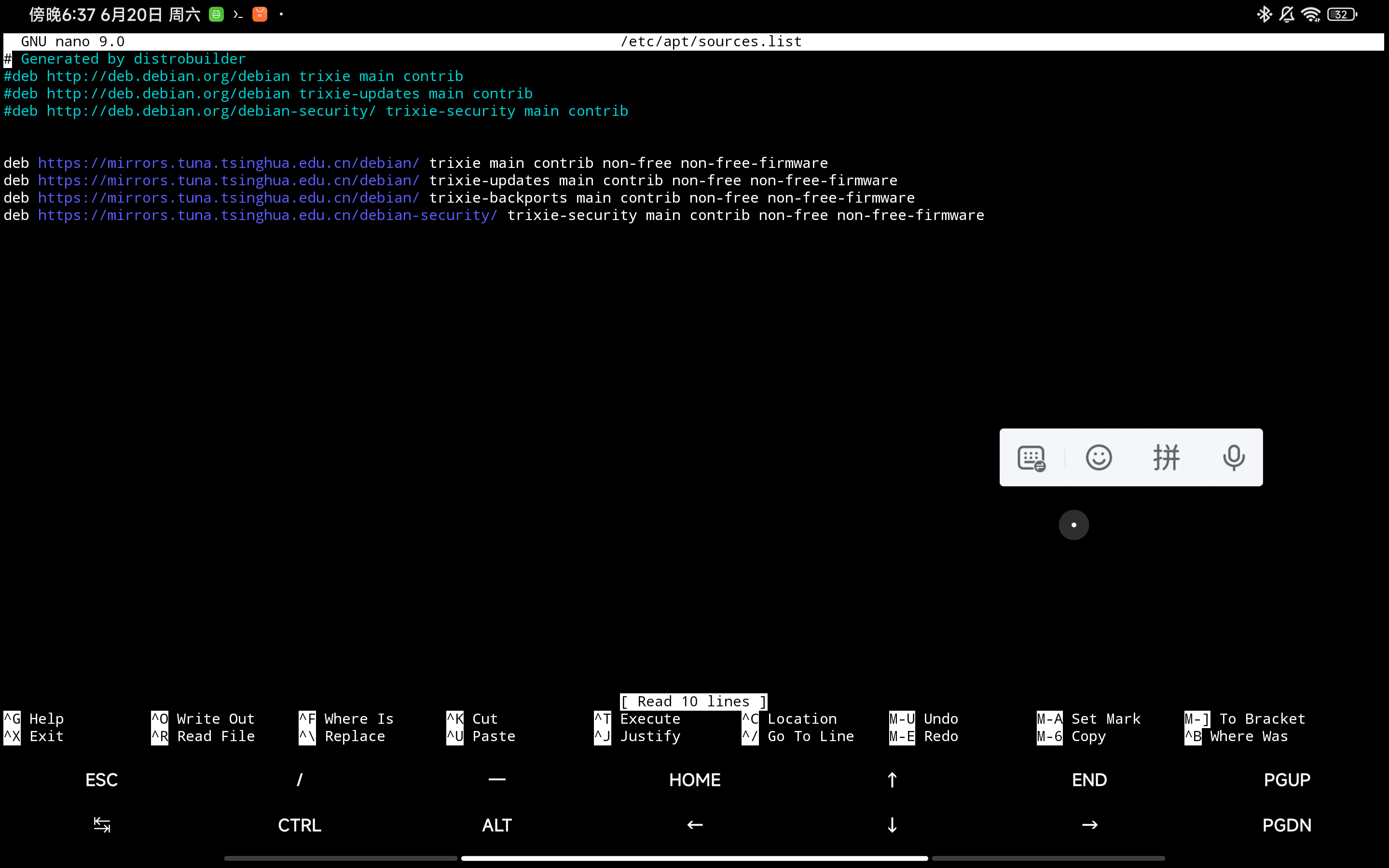Image resolution: width=1389 pixels, height=868 pixels.
Task: Click the M-A Set Mark shortcut
Action: (1089, 719)
